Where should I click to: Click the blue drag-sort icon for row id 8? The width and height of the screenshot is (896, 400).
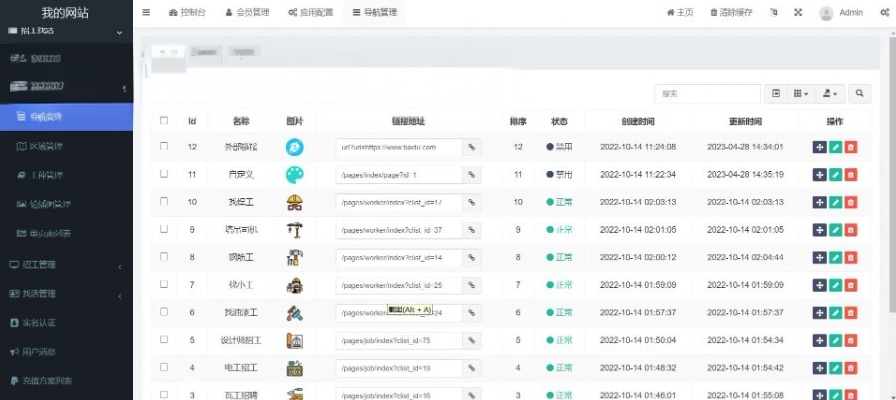coord(819,258)
